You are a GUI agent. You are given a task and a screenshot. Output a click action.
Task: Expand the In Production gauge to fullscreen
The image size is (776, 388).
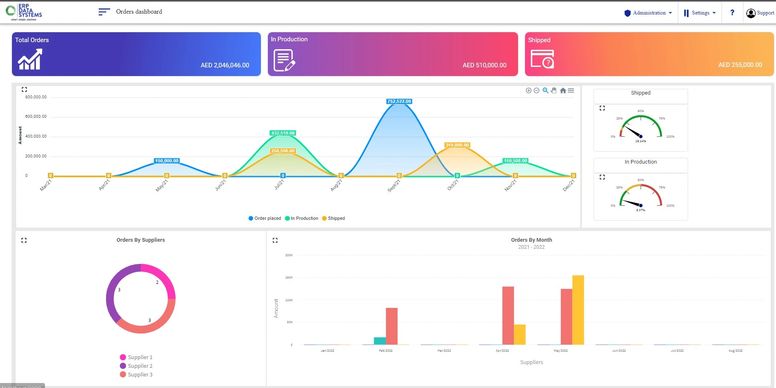coord(602,177)
